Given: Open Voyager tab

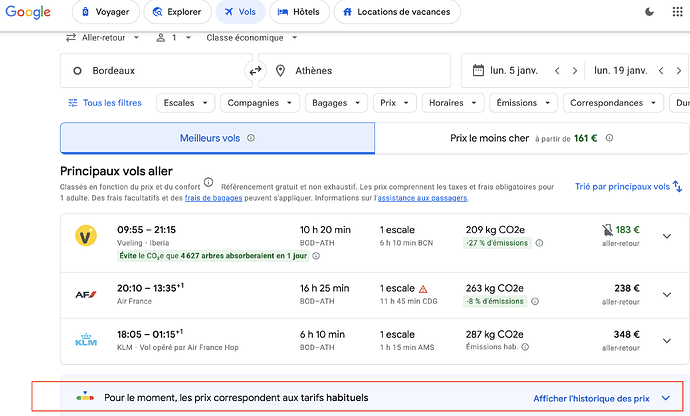Looking at the screenshot, I should [x=106, y=12].
